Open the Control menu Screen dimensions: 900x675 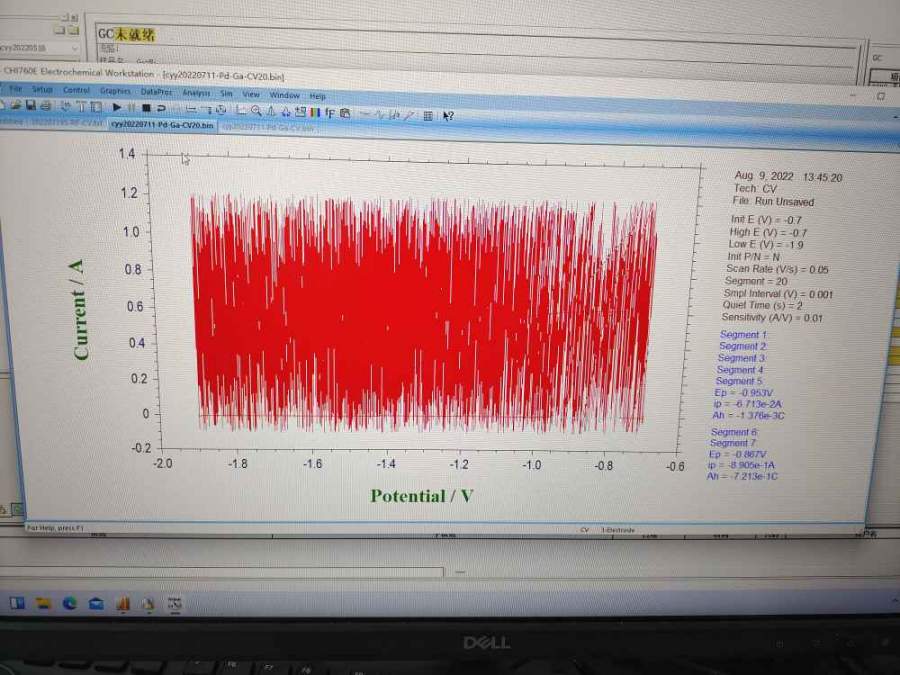point(76,90)
